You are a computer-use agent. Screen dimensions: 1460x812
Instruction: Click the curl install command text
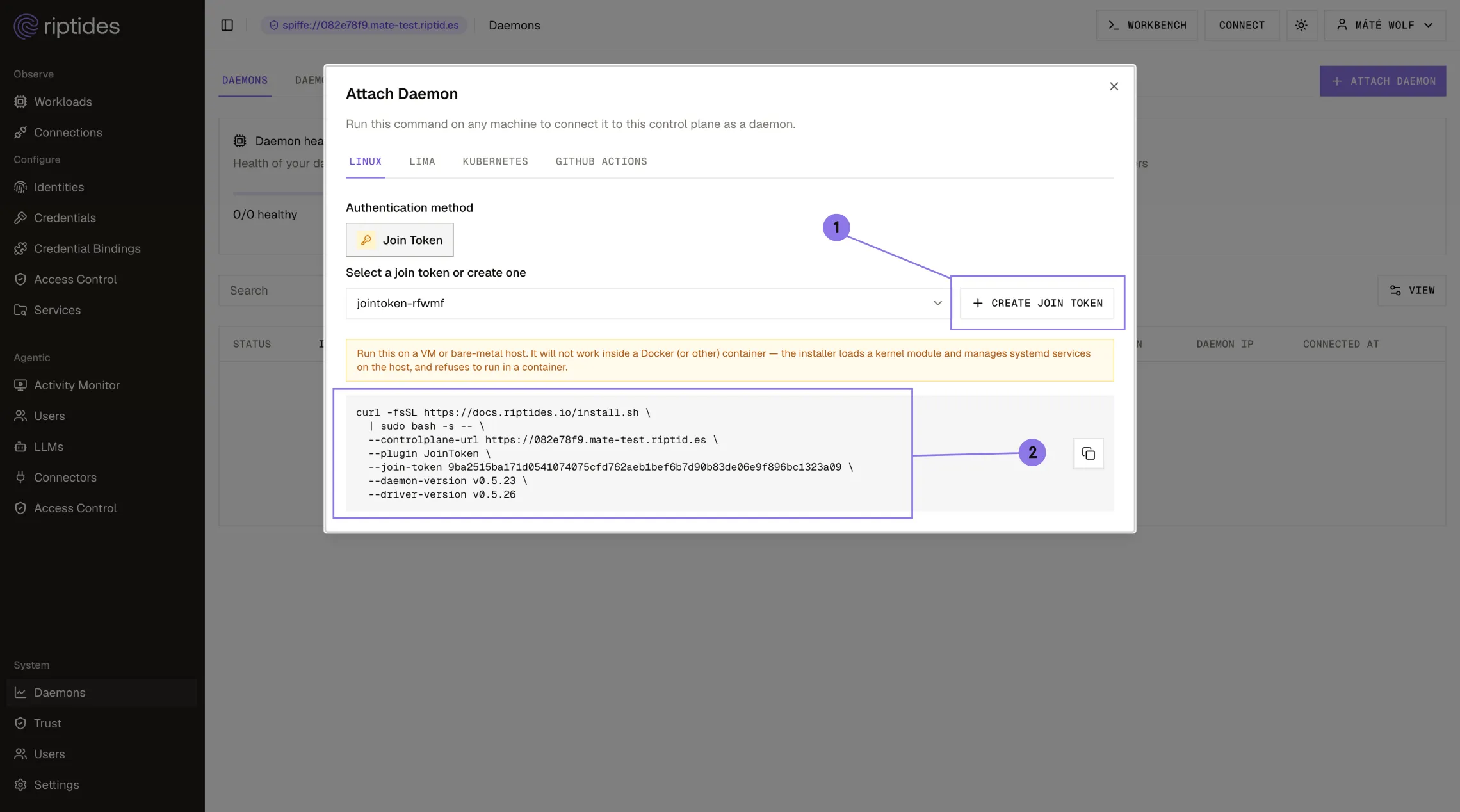(604, 453)
